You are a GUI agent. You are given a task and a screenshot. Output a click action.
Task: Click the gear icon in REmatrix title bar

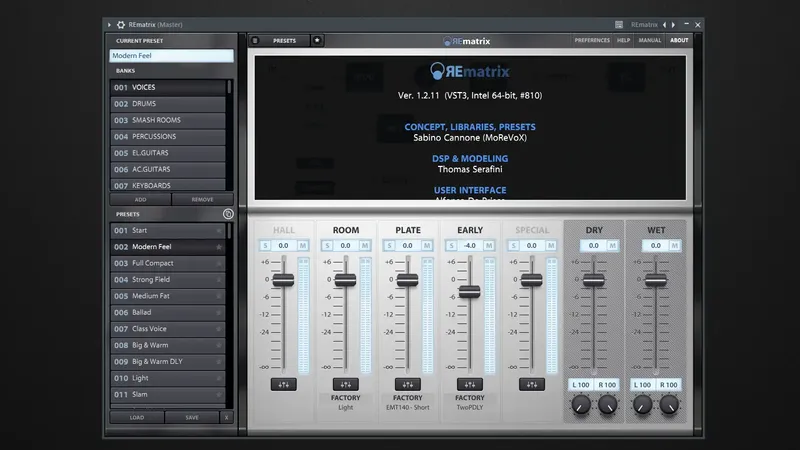pos(121,24)
